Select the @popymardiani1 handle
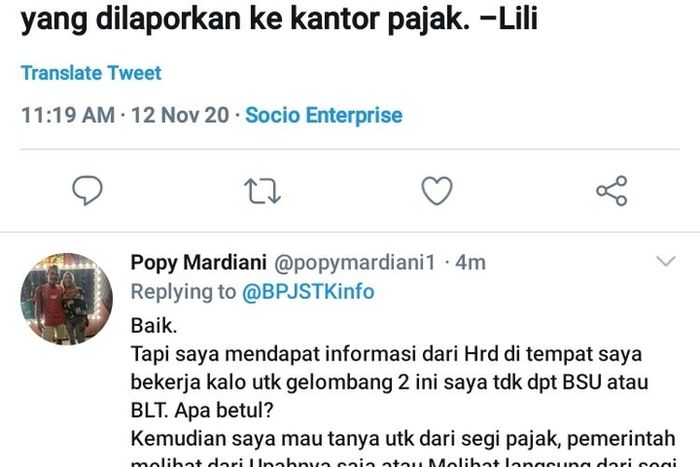Image resolution: width=700 pixels, height=467 pixels. 354,263
